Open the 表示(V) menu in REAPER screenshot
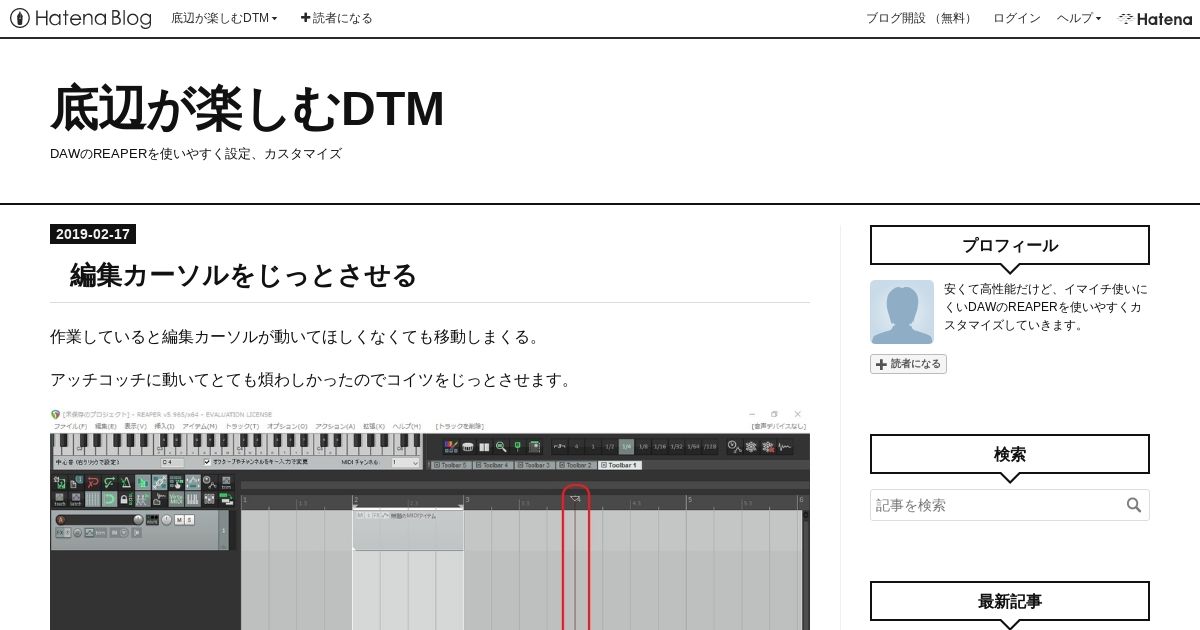 [135, 426]
